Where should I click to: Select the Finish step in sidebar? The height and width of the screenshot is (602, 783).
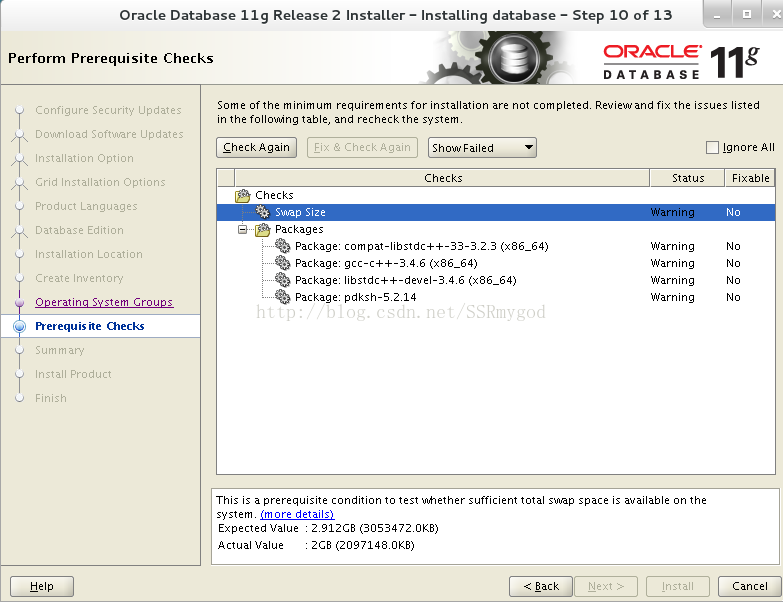[x=50, y=398]
